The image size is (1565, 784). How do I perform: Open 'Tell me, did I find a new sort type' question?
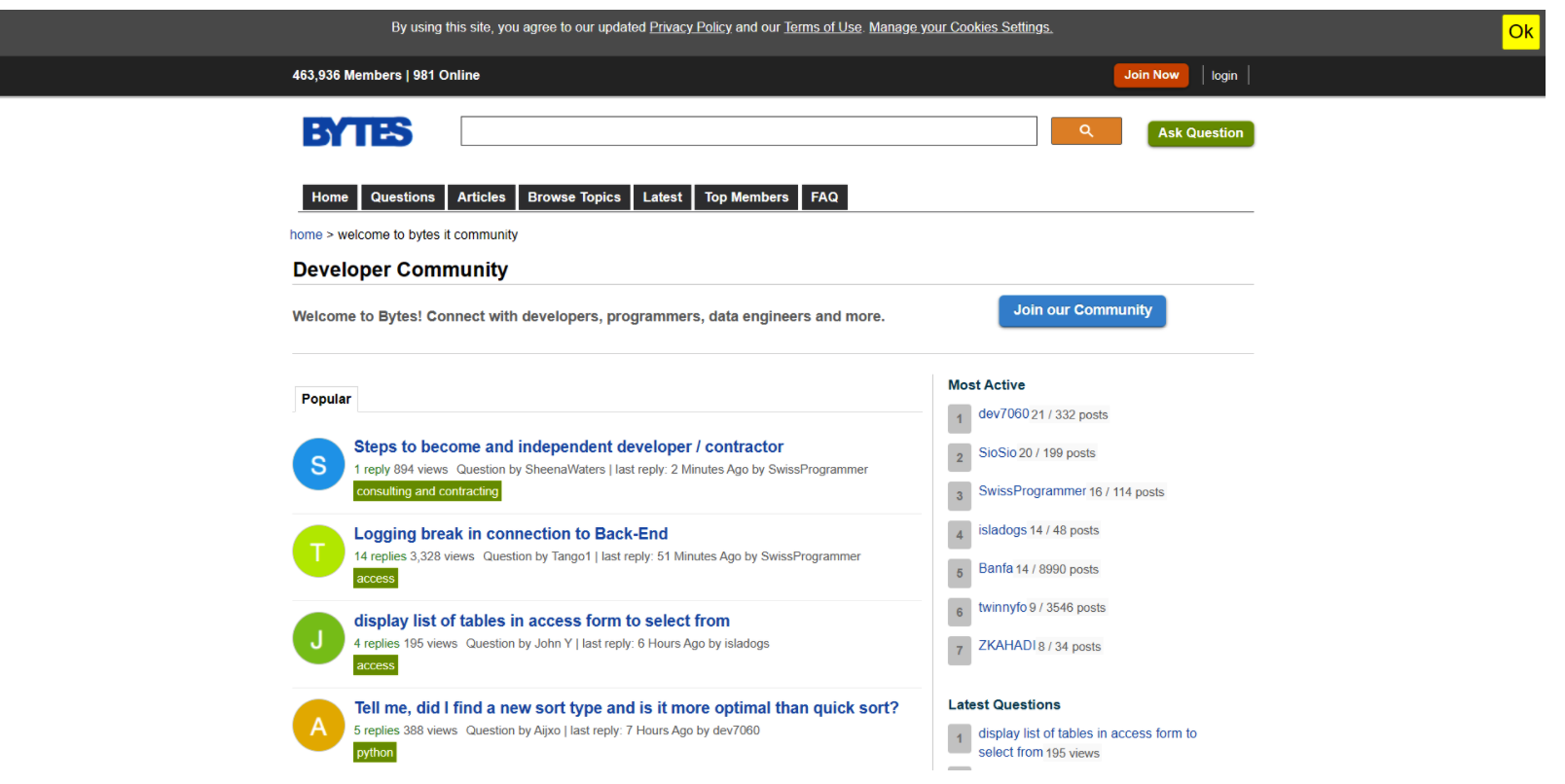coord(627,708)
